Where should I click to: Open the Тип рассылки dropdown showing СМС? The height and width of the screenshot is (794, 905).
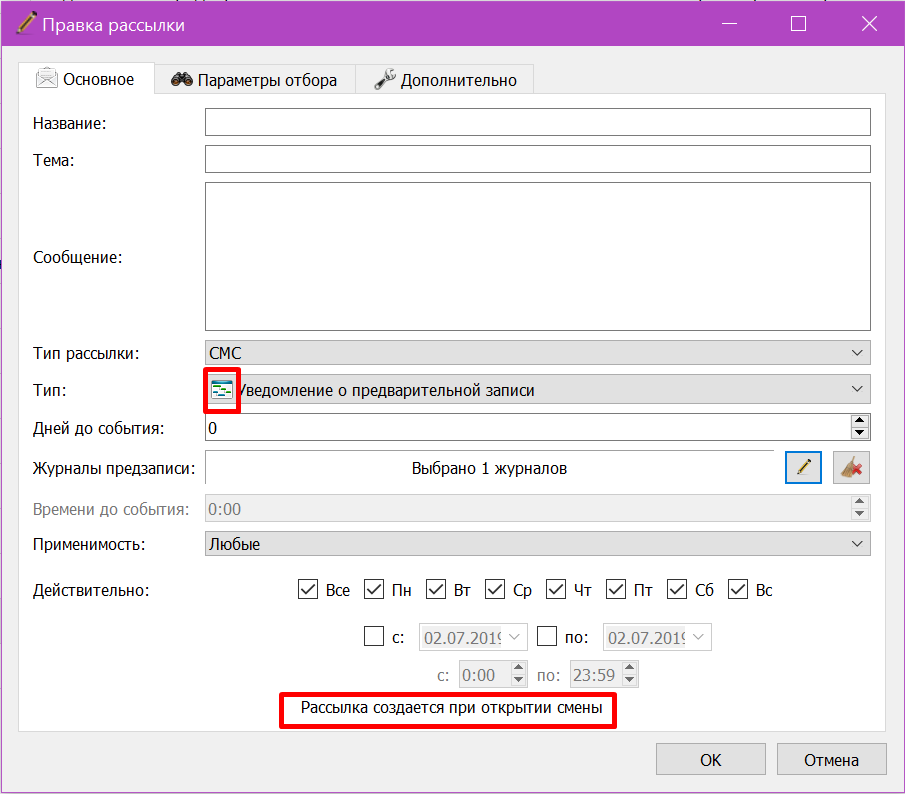click(537, 353)
